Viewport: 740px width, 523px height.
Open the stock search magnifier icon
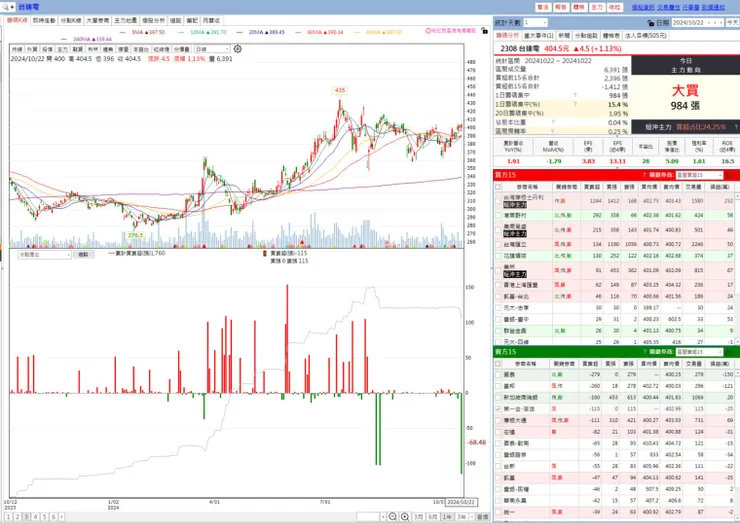(5, 7)
